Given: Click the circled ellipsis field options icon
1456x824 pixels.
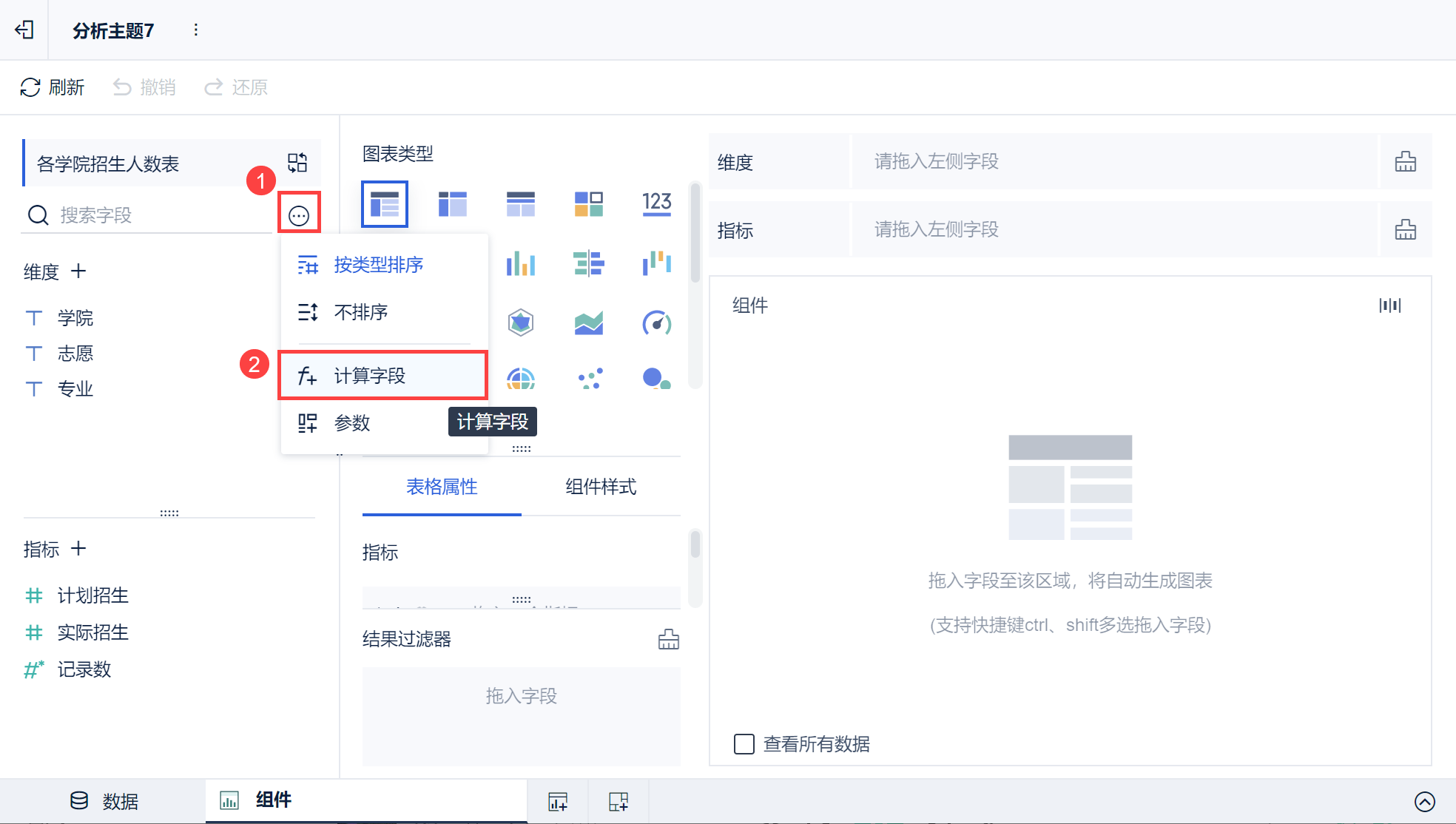Looking at the screenshot, I should click(x=299, y=215).
